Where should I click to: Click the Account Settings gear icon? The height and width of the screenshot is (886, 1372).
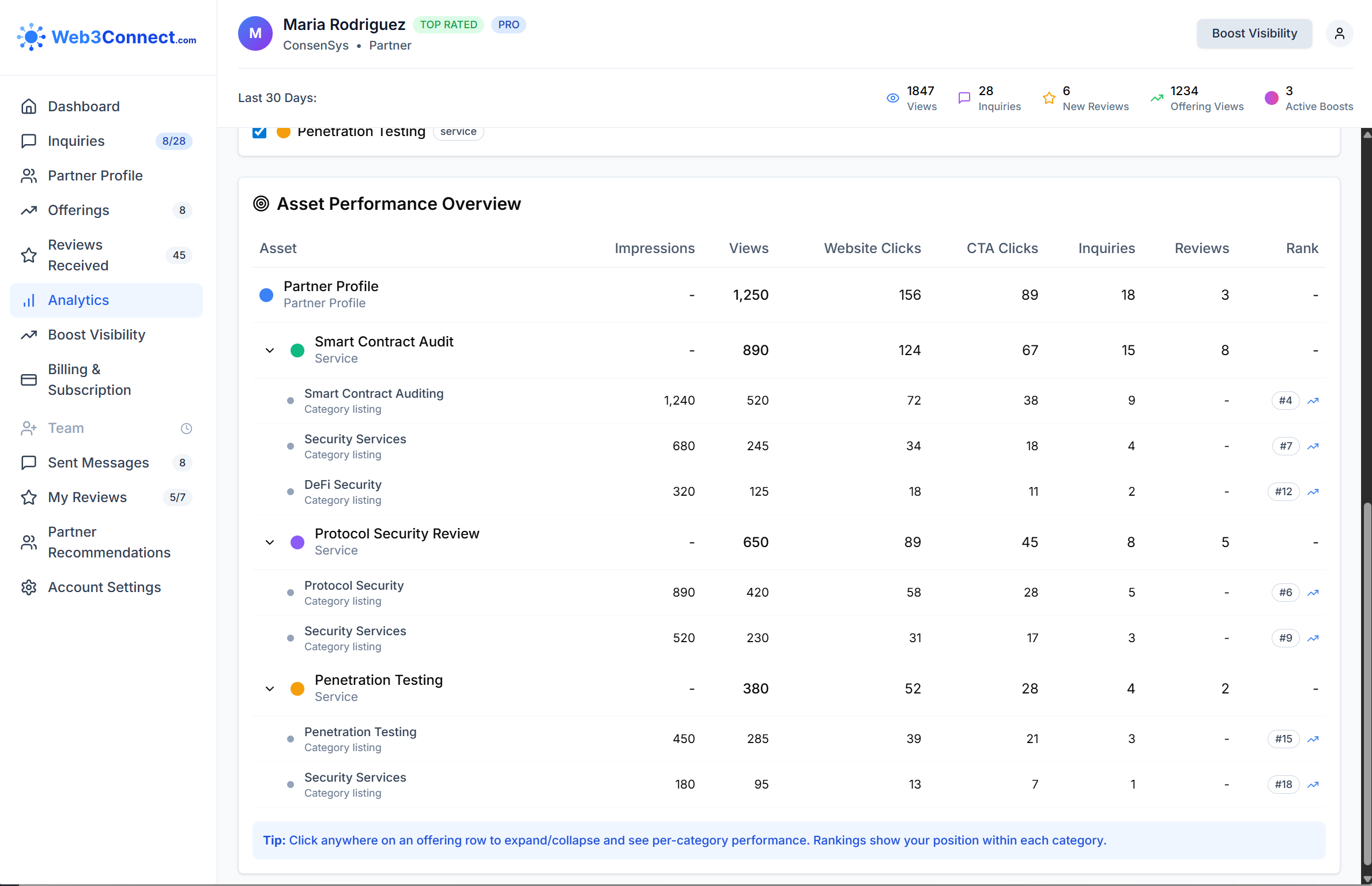29,587
